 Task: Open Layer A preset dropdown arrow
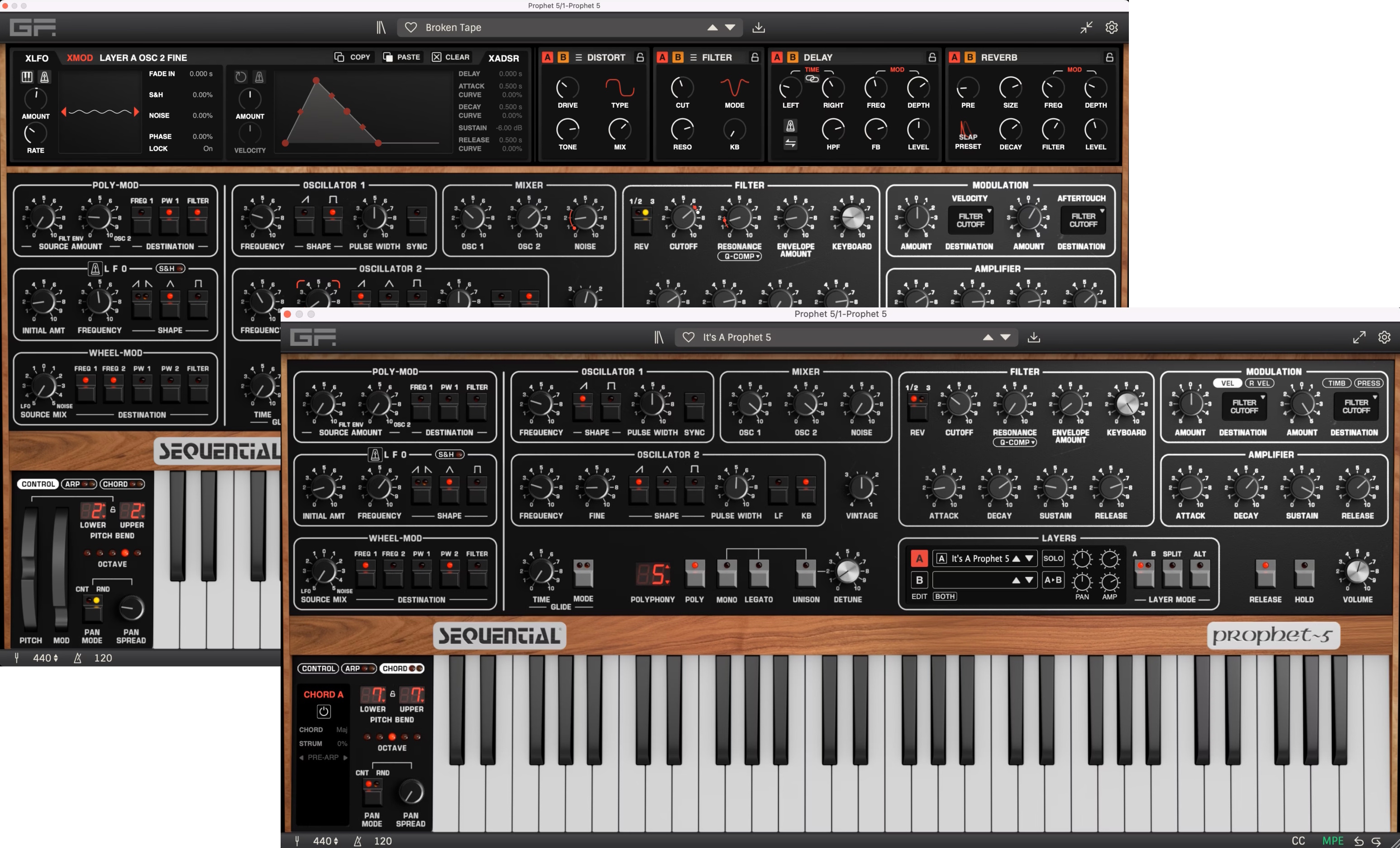[1029, 558]
